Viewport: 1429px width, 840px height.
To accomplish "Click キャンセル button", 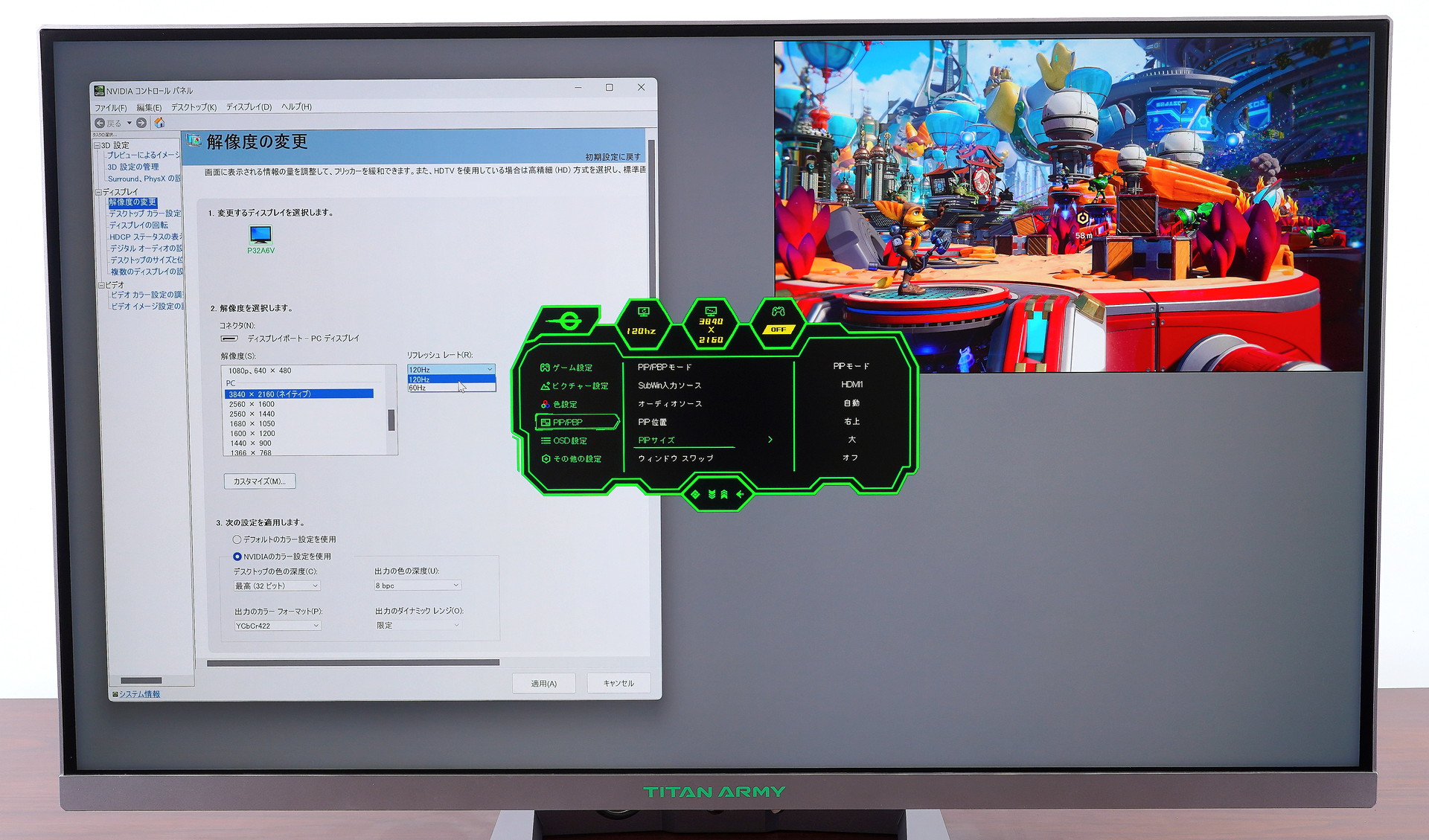I will coord(618,683).
